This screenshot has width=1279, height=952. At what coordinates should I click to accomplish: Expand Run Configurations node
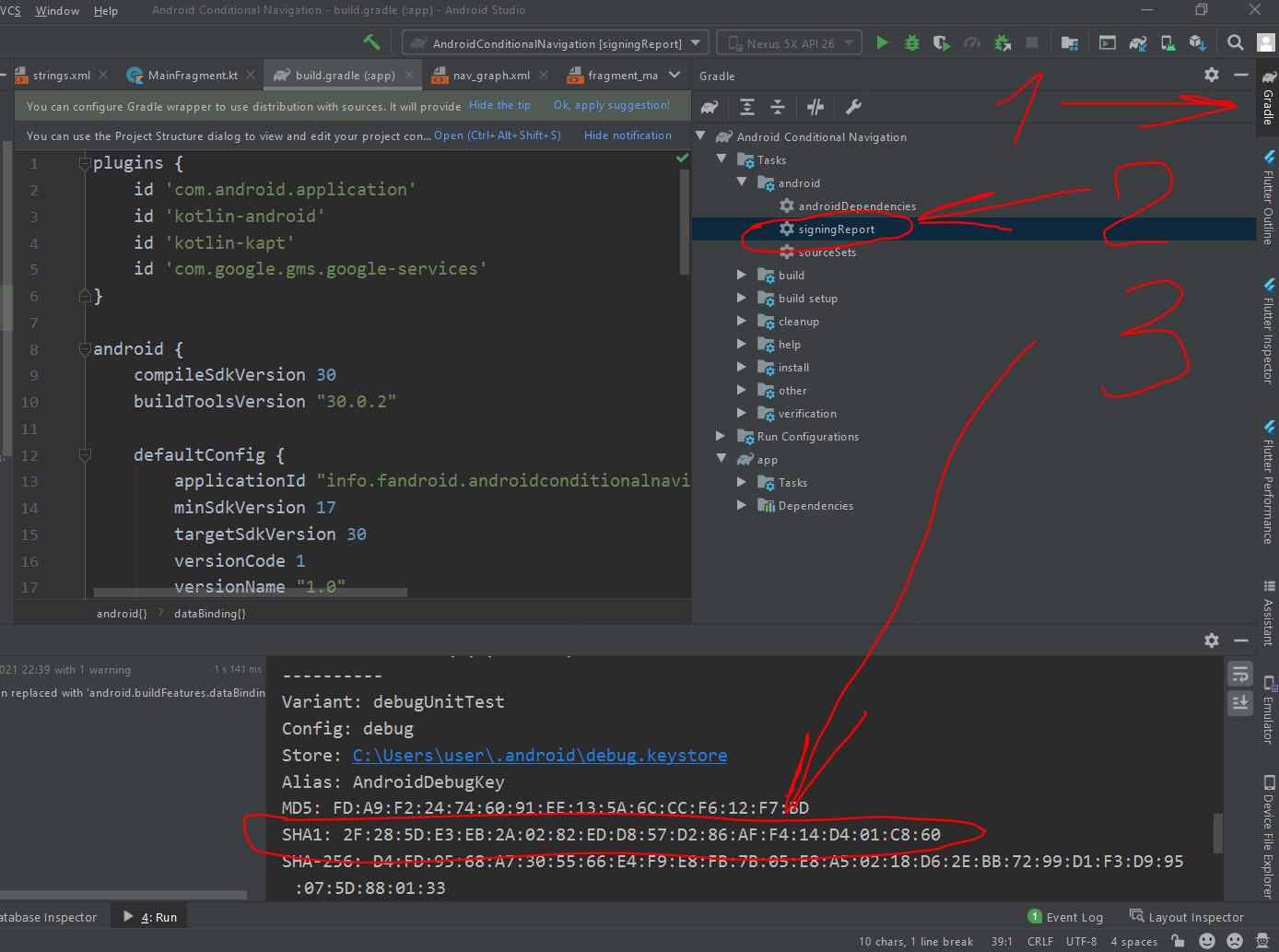click(x=722, y=436)
